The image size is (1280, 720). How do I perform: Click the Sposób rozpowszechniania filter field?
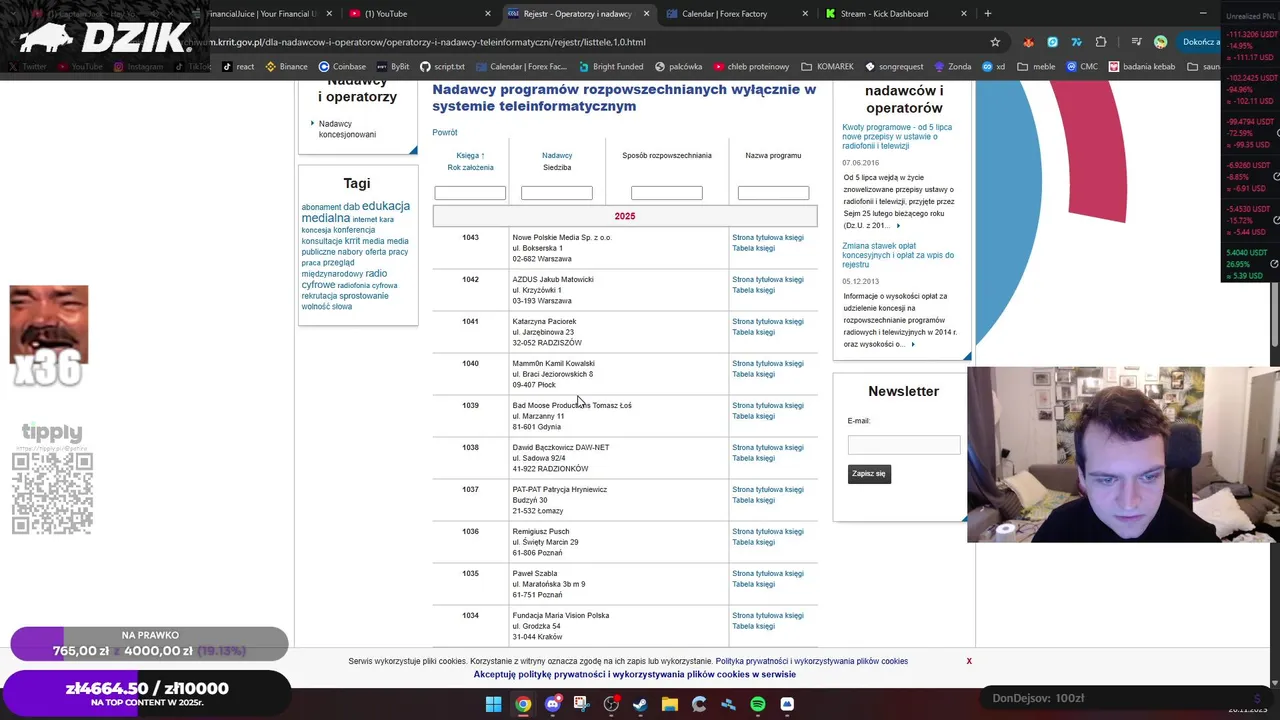(667, 193)
